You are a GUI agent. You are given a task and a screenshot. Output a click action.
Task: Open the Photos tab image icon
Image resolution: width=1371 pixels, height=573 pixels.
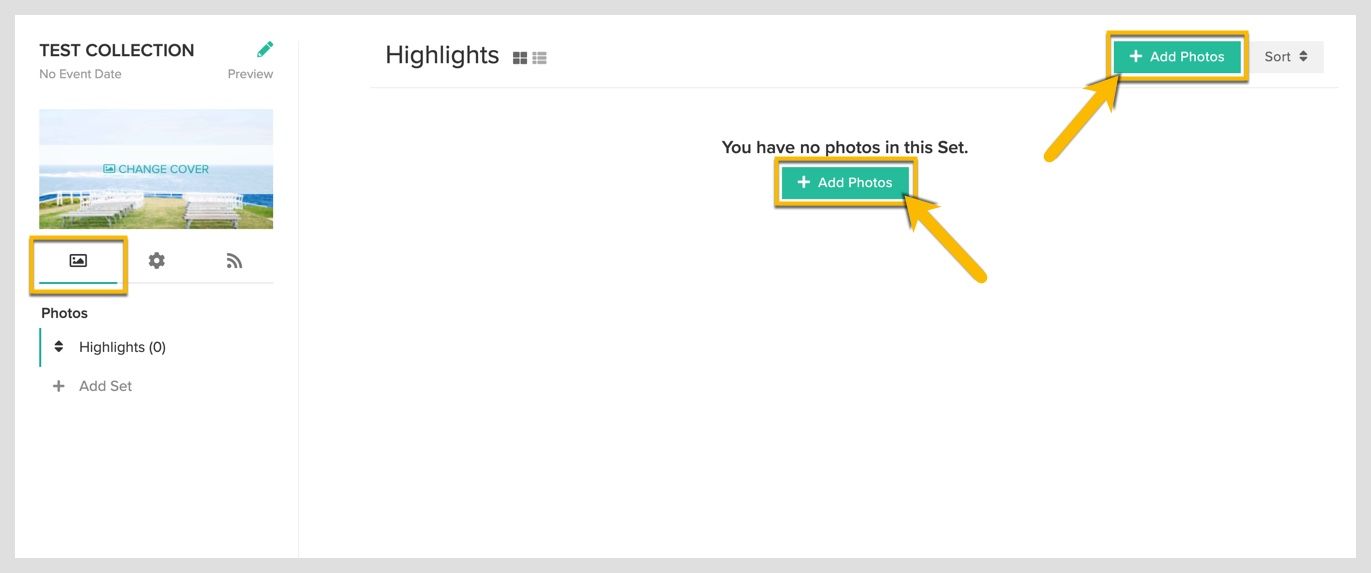78,261
